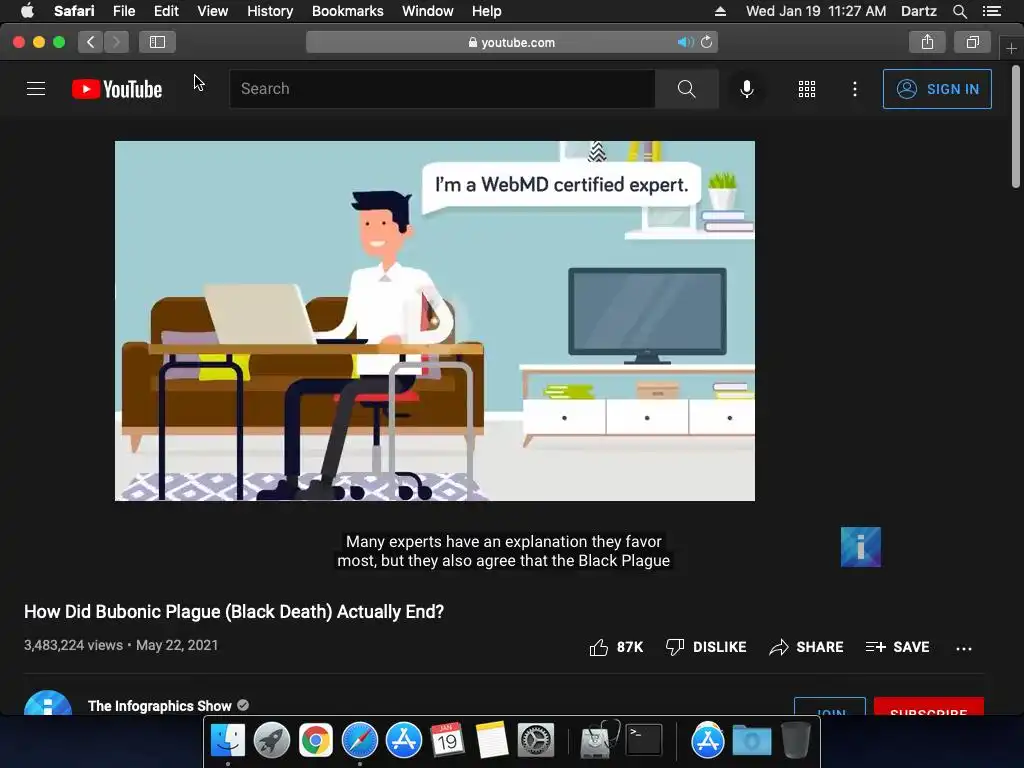The image size is (1024, 768).
Task: Open the Apple menu
Action: pyautogui.click(x=27, y=11)
